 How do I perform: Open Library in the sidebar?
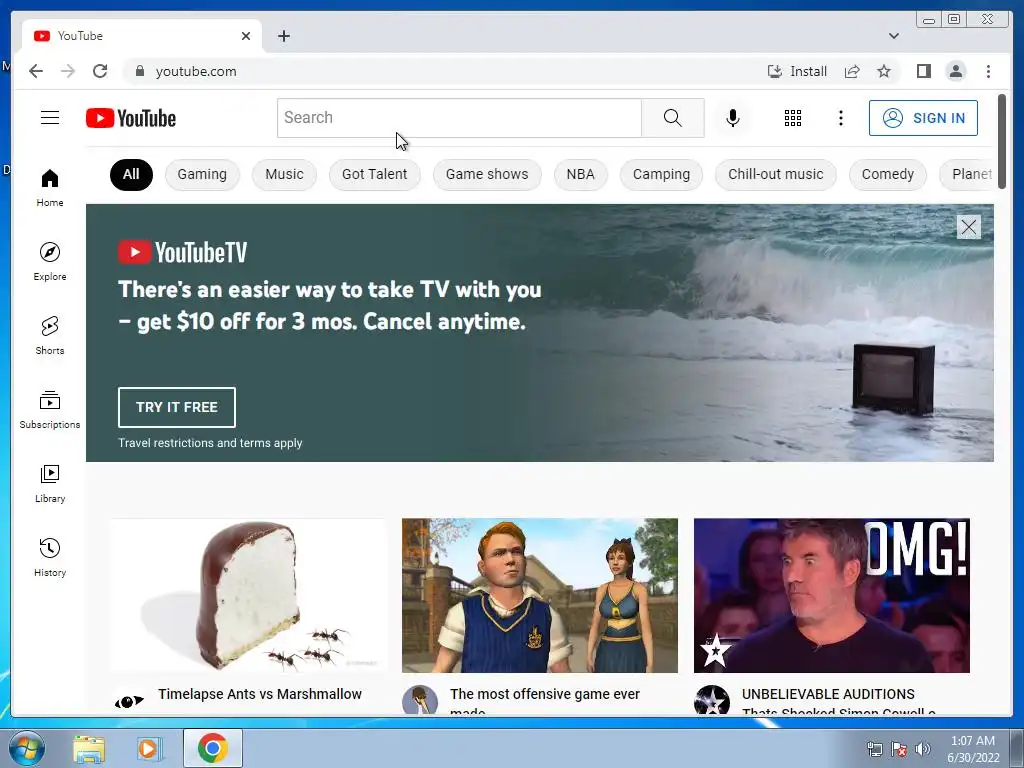tap(50, 483)
